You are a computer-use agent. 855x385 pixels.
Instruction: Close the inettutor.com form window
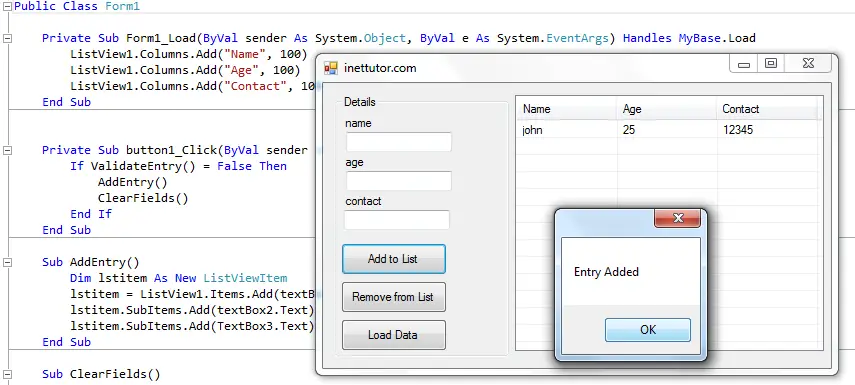(808, 64)
